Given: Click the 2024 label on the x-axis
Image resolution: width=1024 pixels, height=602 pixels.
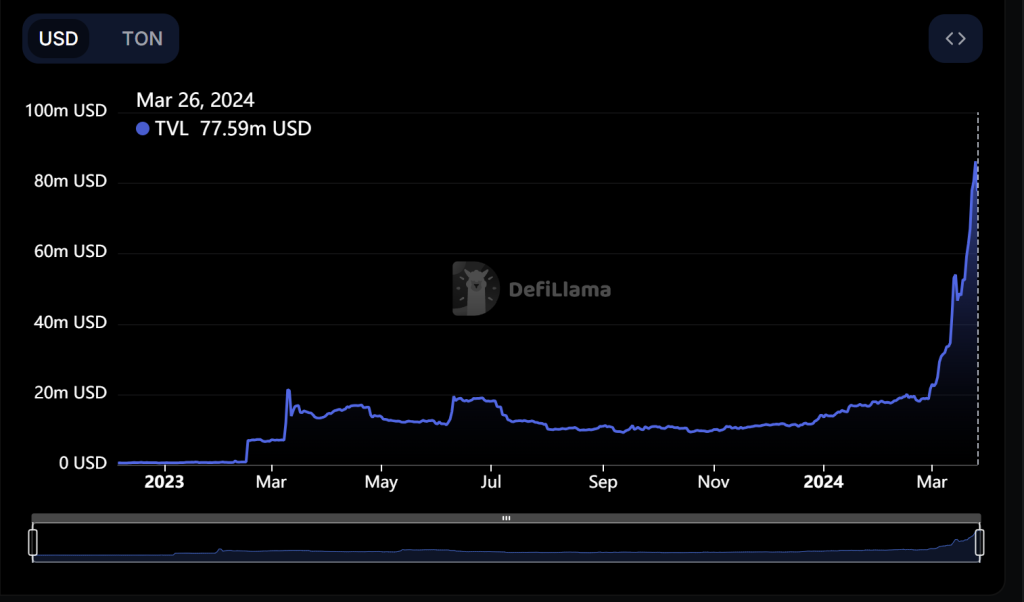Looking at the screenshot, I should (x=823, y=482).
